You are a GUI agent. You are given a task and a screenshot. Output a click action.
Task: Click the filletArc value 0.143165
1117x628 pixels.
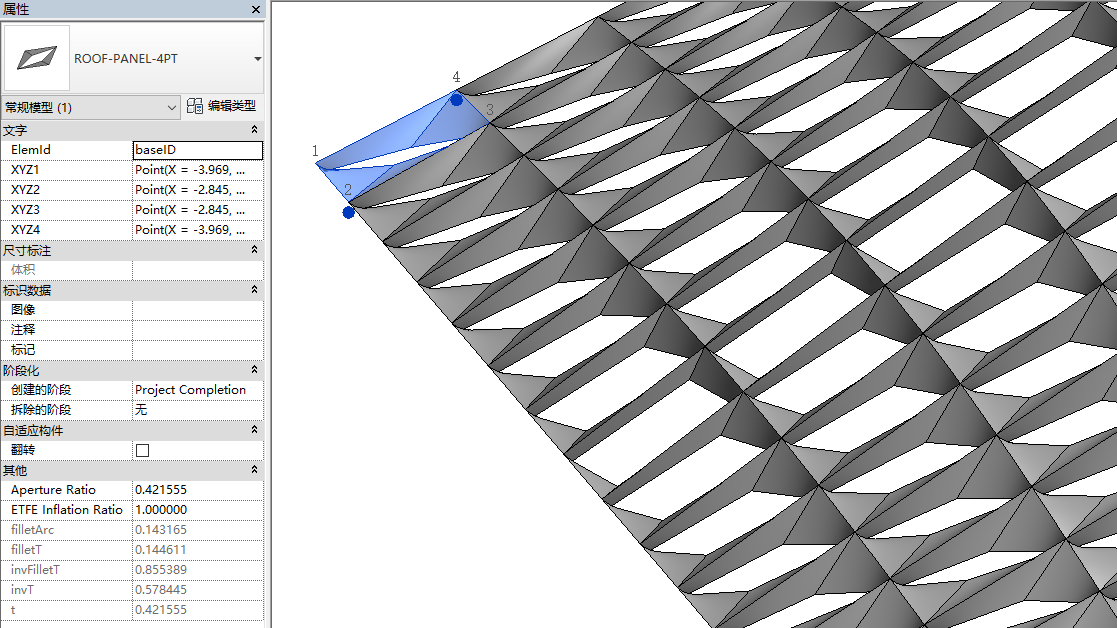197,530
